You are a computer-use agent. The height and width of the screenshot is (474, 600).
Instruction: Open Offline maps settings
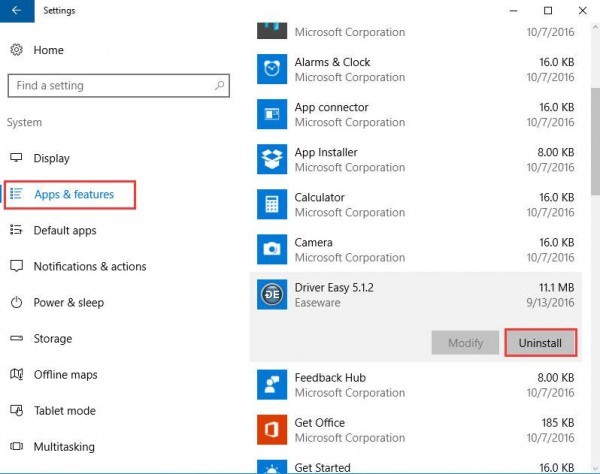[x=65, y=375]
